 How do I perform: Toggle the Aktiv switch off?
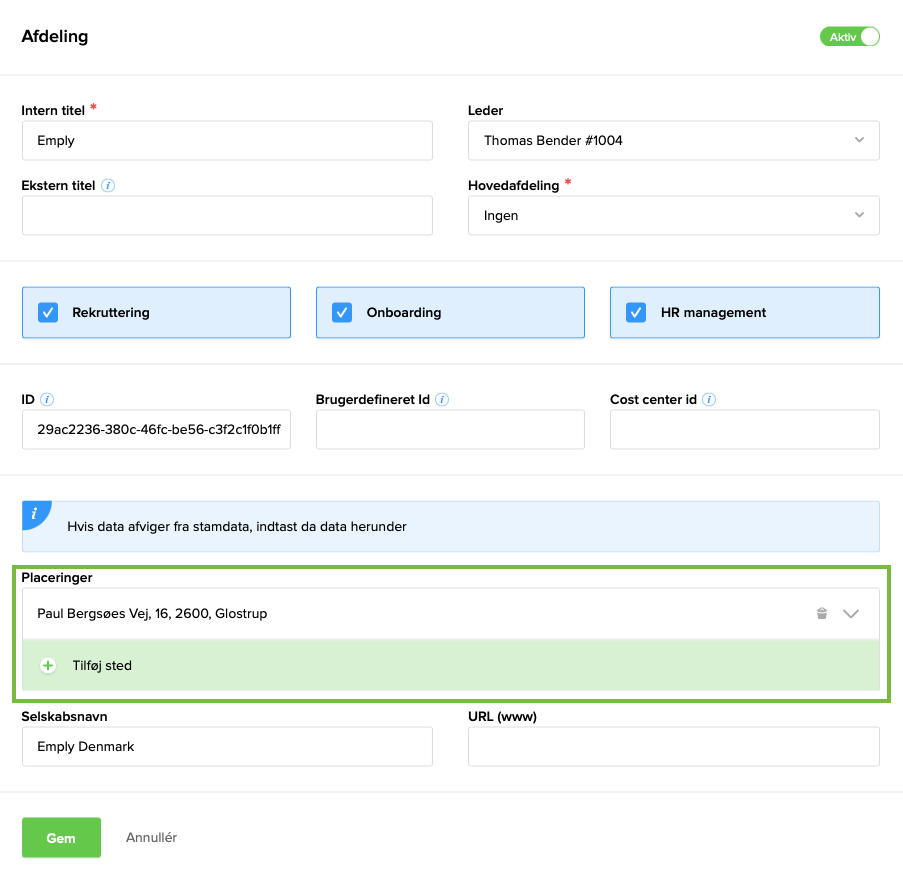point(849,37)
